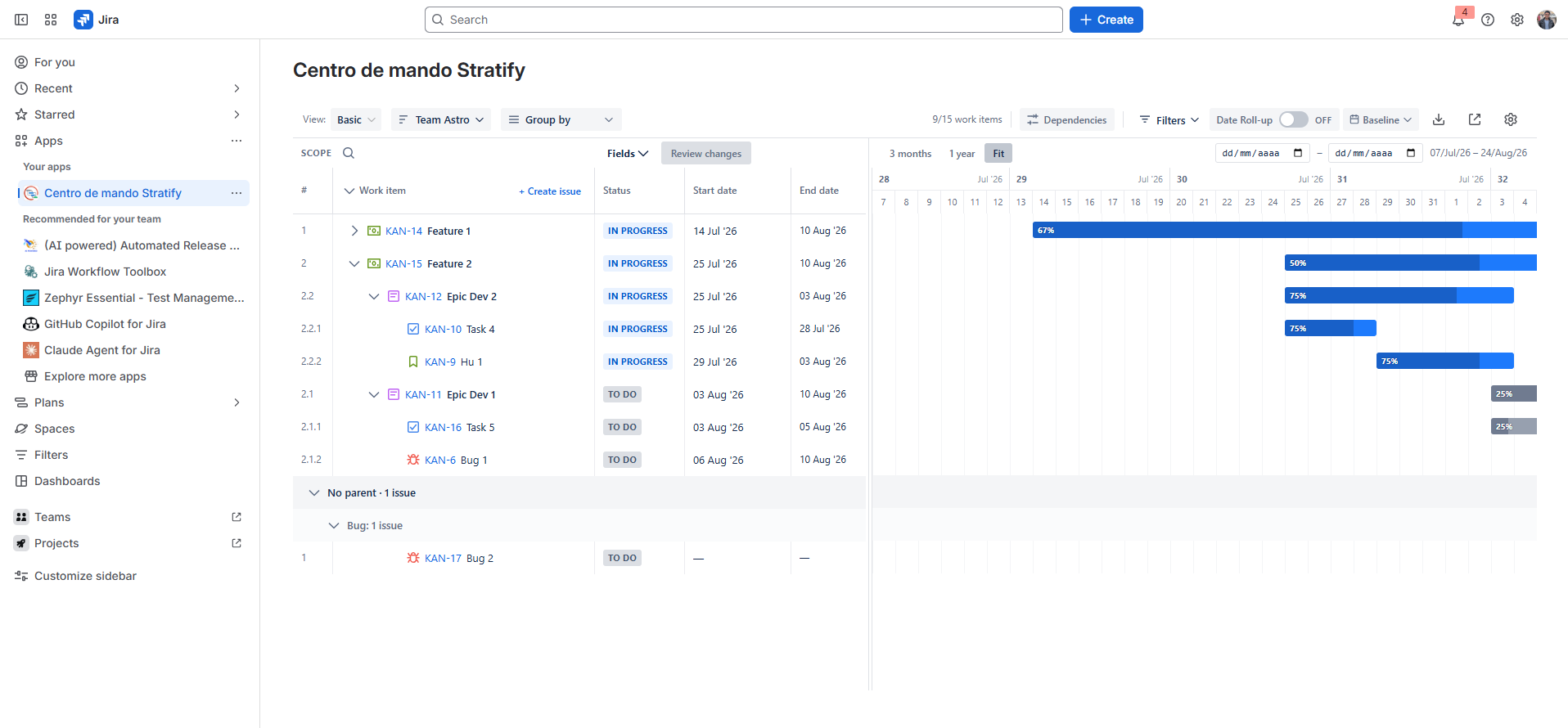The height and width of the screenshot is (728, 1568).
Task: Toggle the Date Roll-up switch
Action: pyautogui.click(x=1293, y=119)
